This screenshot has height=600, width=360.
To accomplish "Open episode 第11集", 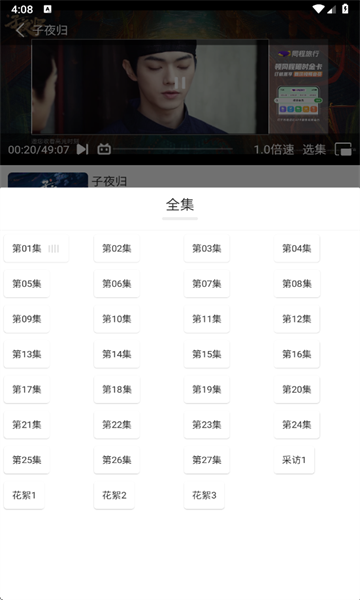I will coord(207,319).
